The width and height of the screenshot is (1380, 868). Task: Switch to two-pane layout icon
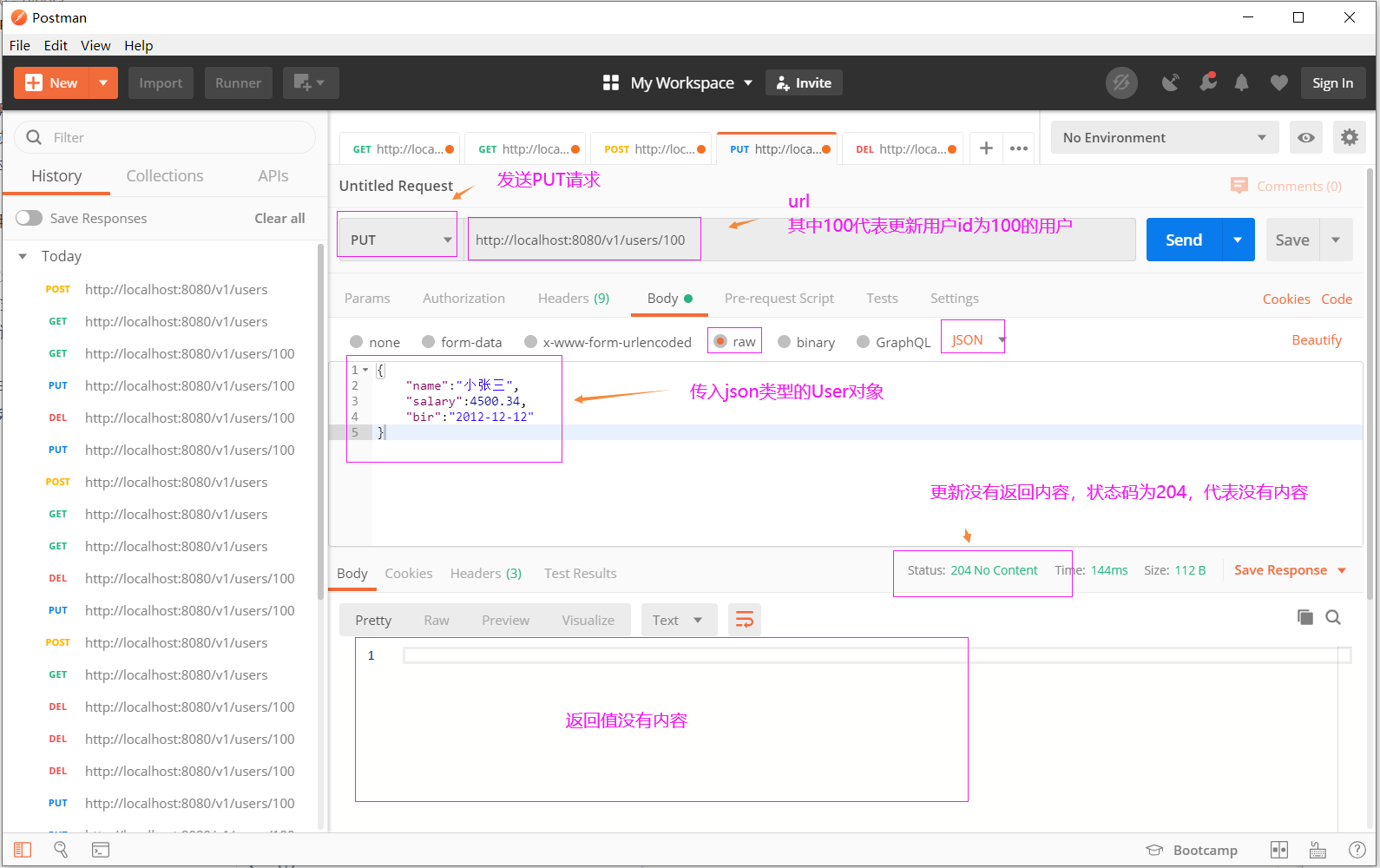(x=1279, y=850)
